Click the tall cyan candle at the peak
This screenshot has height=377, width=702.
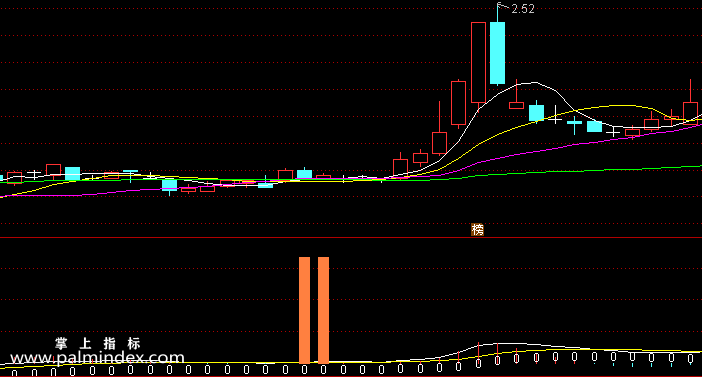click(x=497, y=53)
